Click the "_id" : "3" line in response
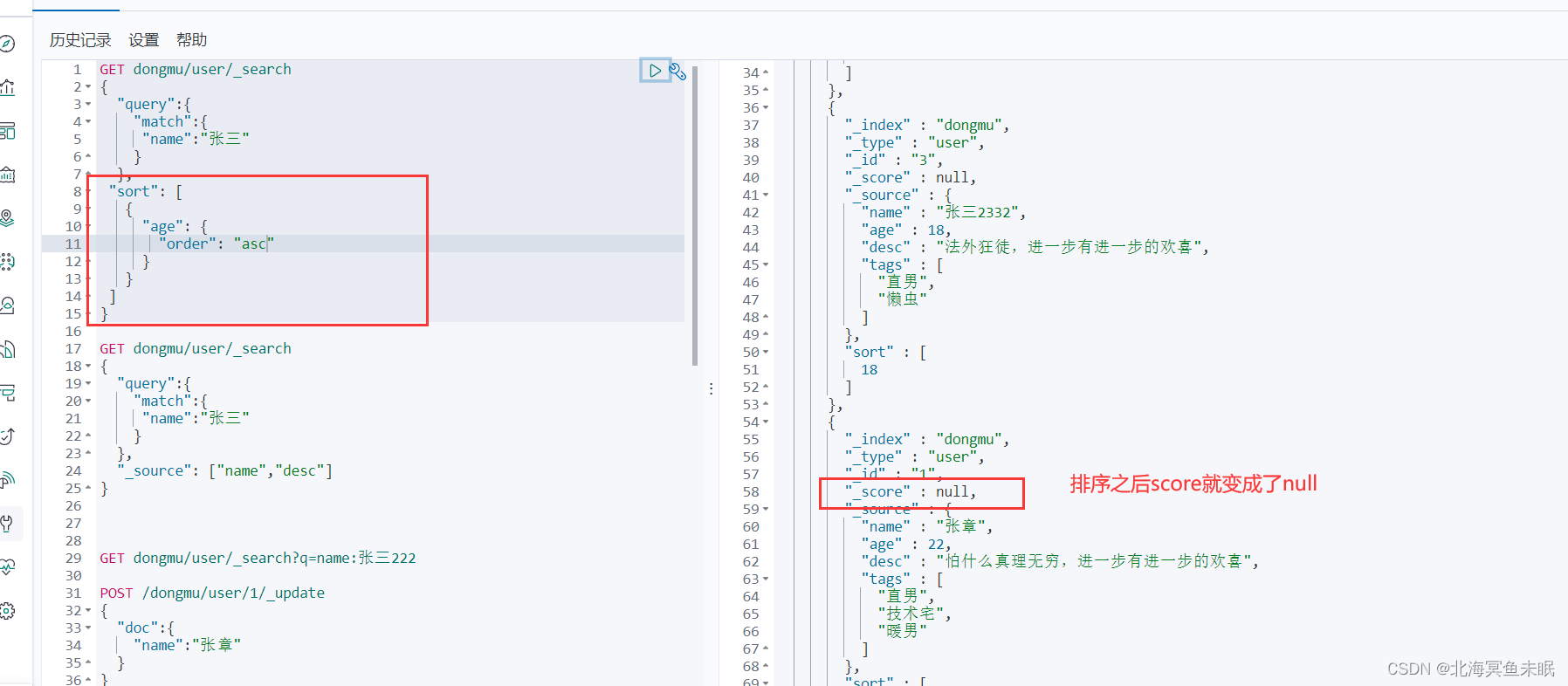This screenshot has width=1568, height=686. pos(894,161)
